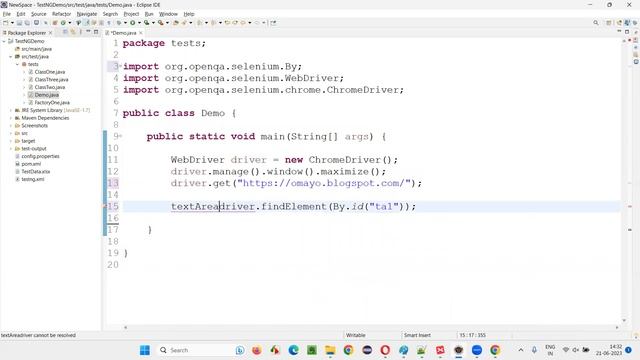Open the Project menu
This screenshot has width=640, height=360.
coord(131,14)
